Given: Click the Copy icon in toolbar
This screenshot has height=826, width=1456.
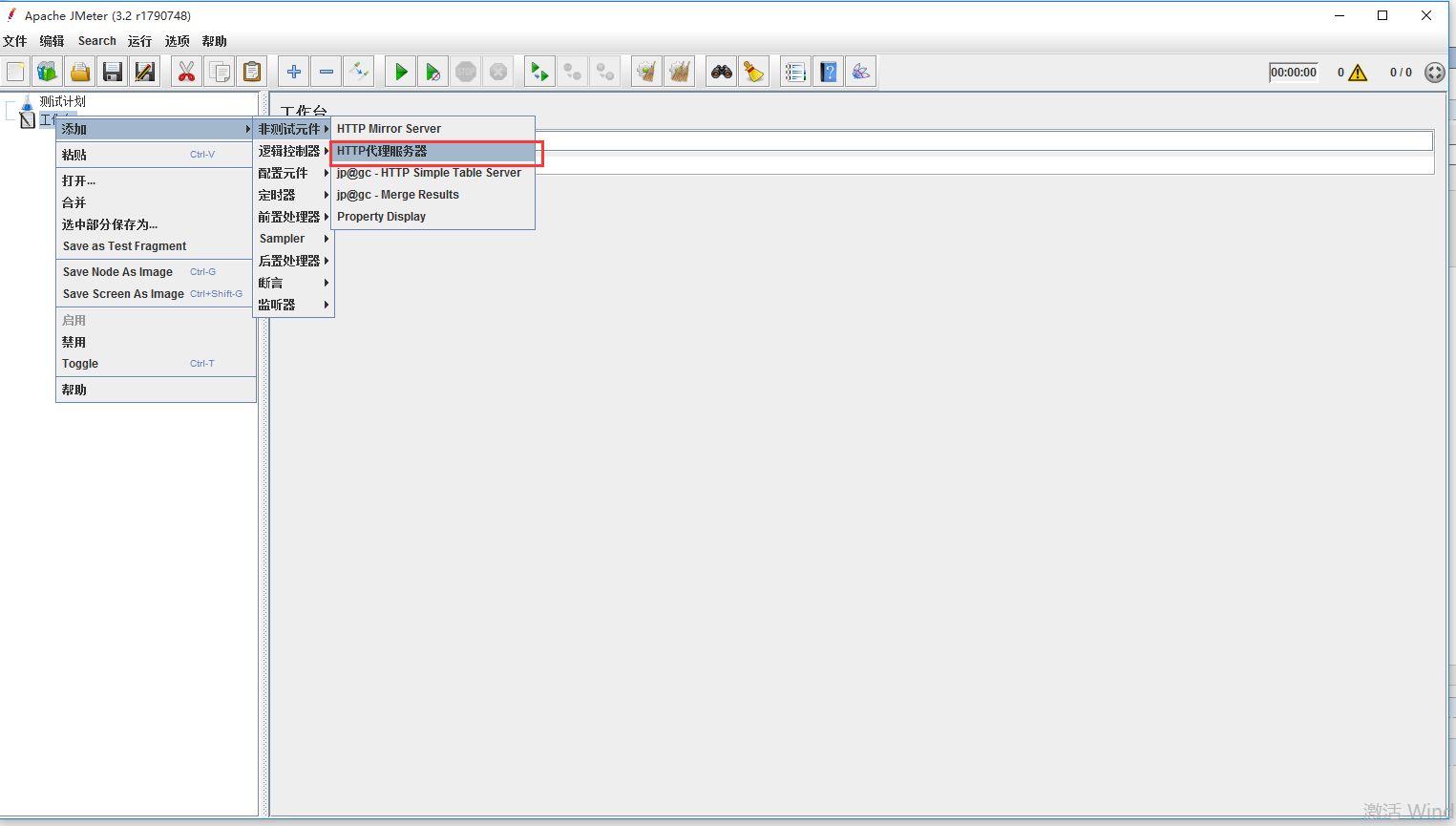Looking at the screenshot, I should [220, 72].
